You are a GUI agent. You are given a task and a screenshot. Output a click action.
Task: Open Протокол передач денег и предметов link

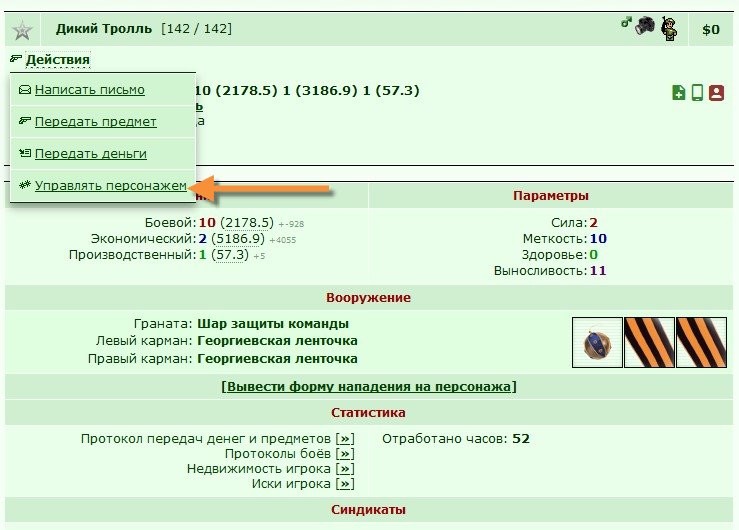click(x=345, y=439)
